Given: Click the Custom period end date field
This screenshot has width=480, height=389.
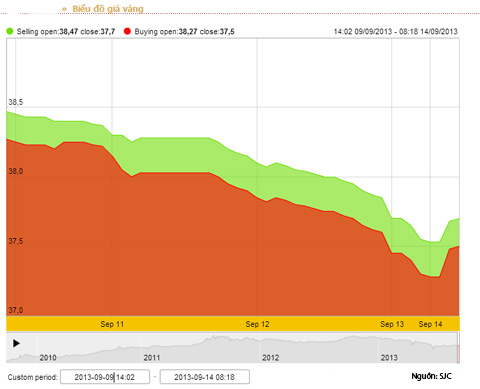Looking at the screenshot, I should pyautogui.click(x=204, y=377).
